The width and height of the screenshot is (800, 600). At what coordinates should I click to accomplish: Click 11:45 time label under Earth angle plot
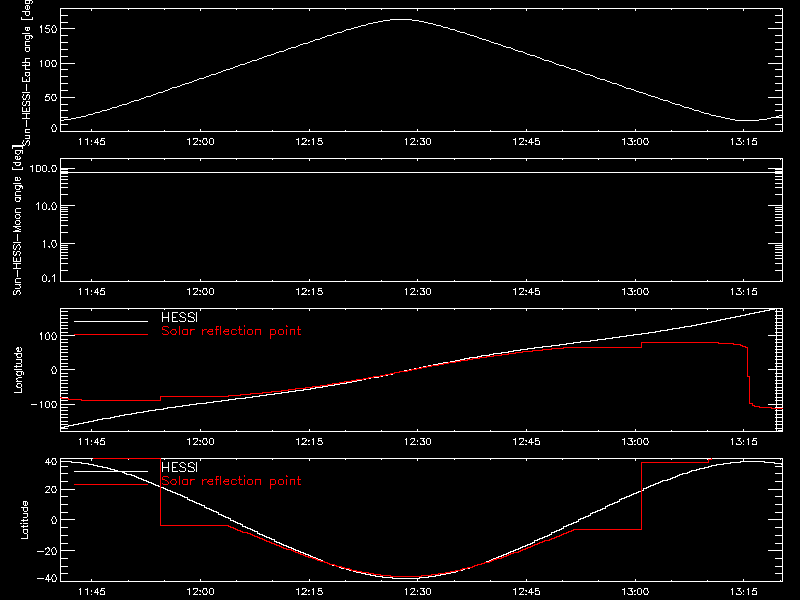pyautogui.click(x=92, y=142)
